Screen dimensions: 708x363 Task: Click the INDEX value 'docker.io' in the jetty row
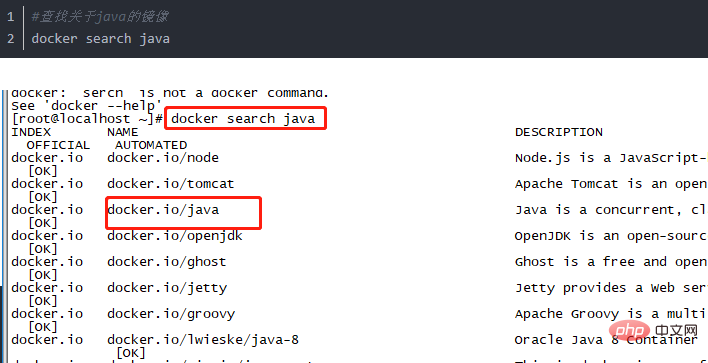point(47,288)
